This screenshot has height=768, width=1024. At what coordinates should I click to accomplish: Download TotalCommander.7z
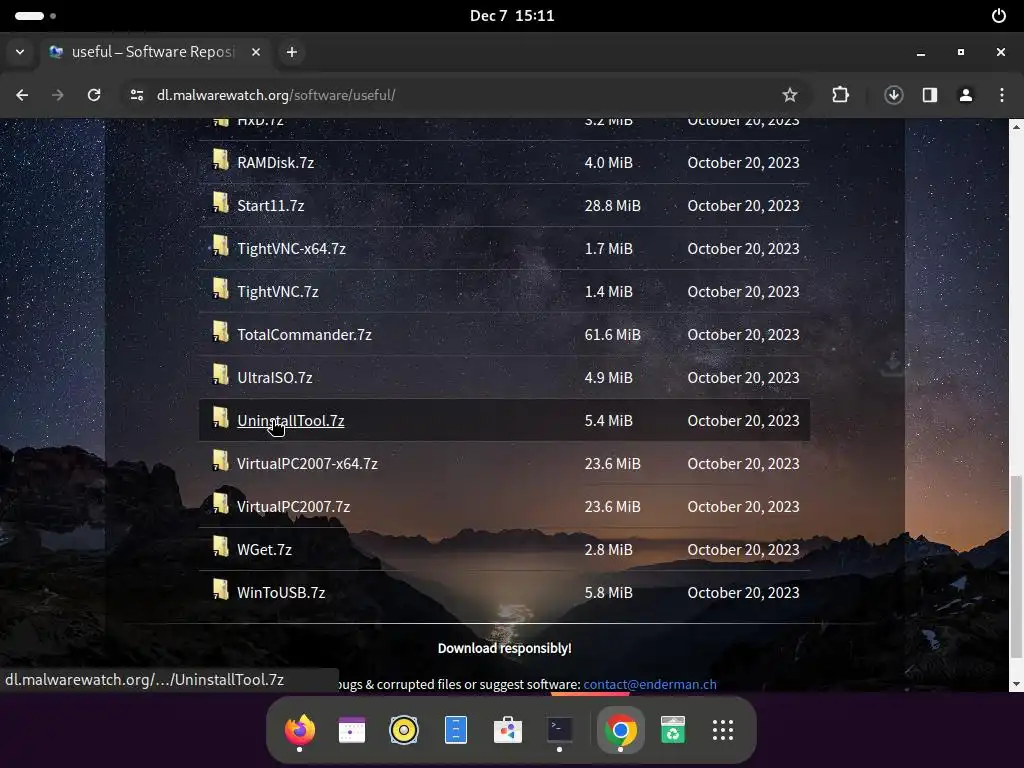pyautogui.click(x=304, y=335)
